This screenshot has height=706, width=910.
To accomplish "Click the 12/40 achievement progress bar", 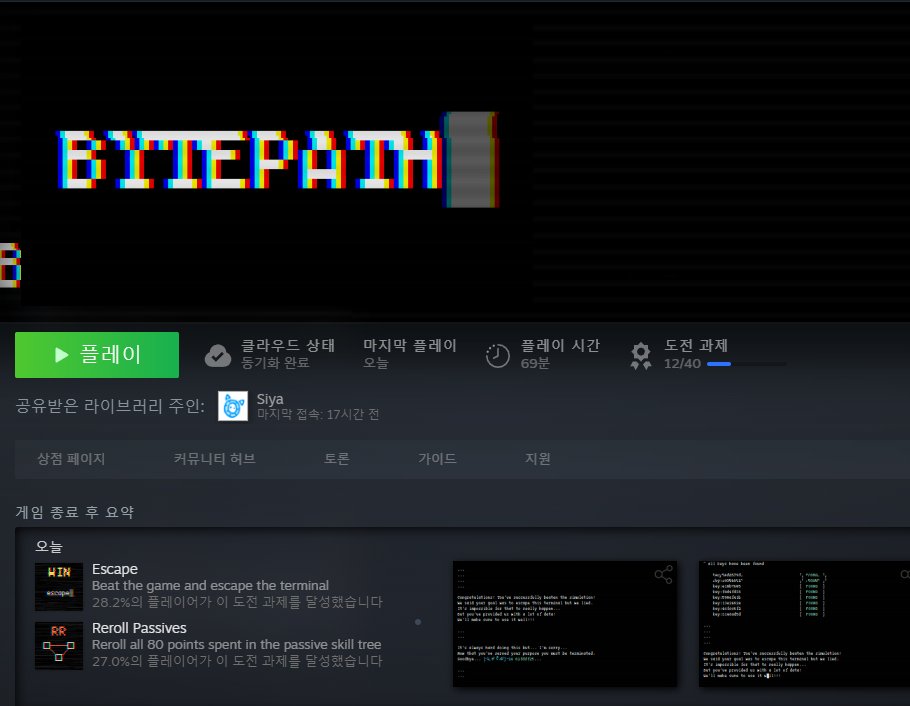I will 720,364.
